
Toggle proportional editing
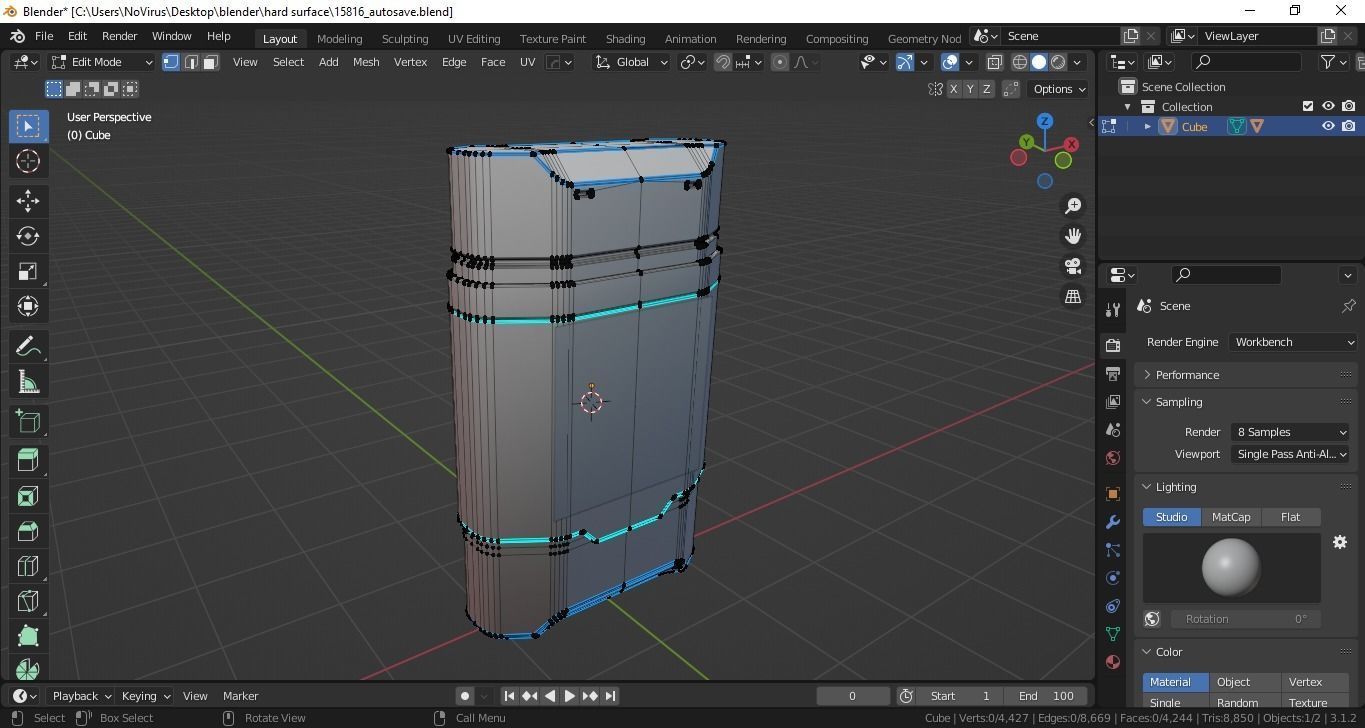tap(780, 62)
